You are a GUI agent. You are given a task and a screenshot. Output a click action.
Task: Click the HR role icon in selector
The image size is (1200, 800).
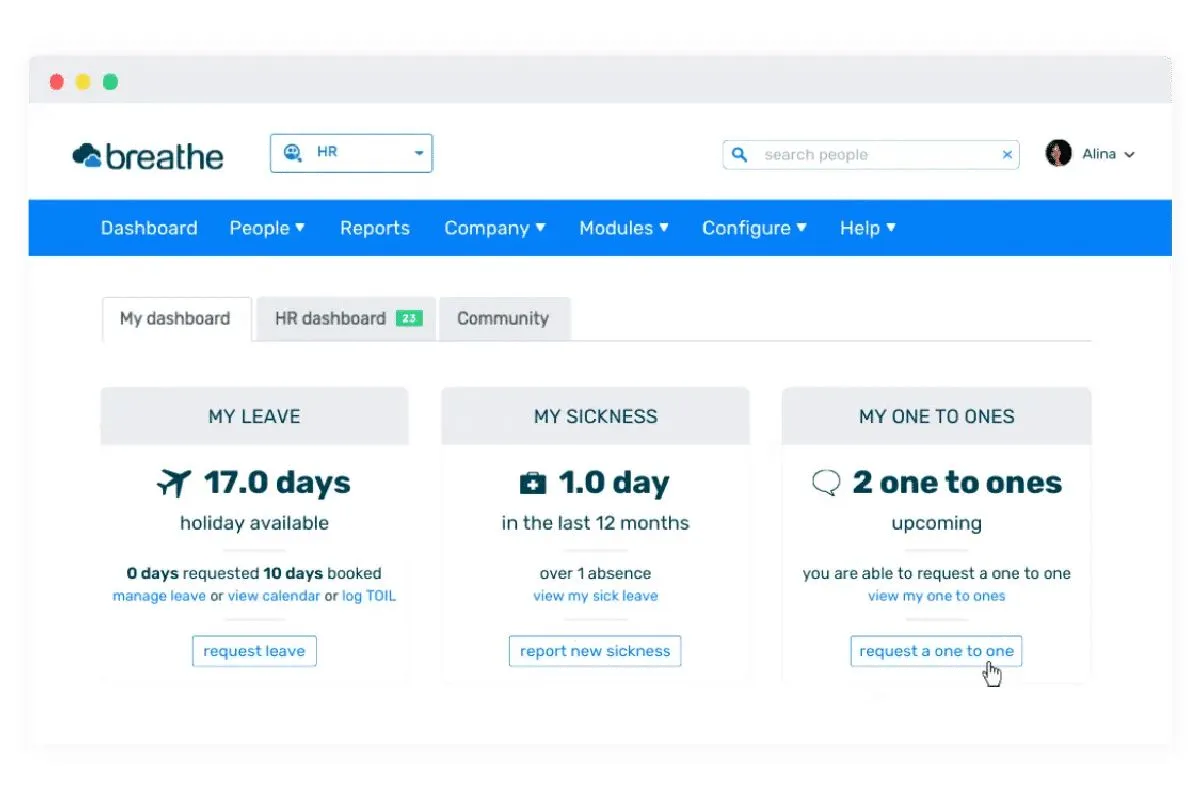[293, 153]
